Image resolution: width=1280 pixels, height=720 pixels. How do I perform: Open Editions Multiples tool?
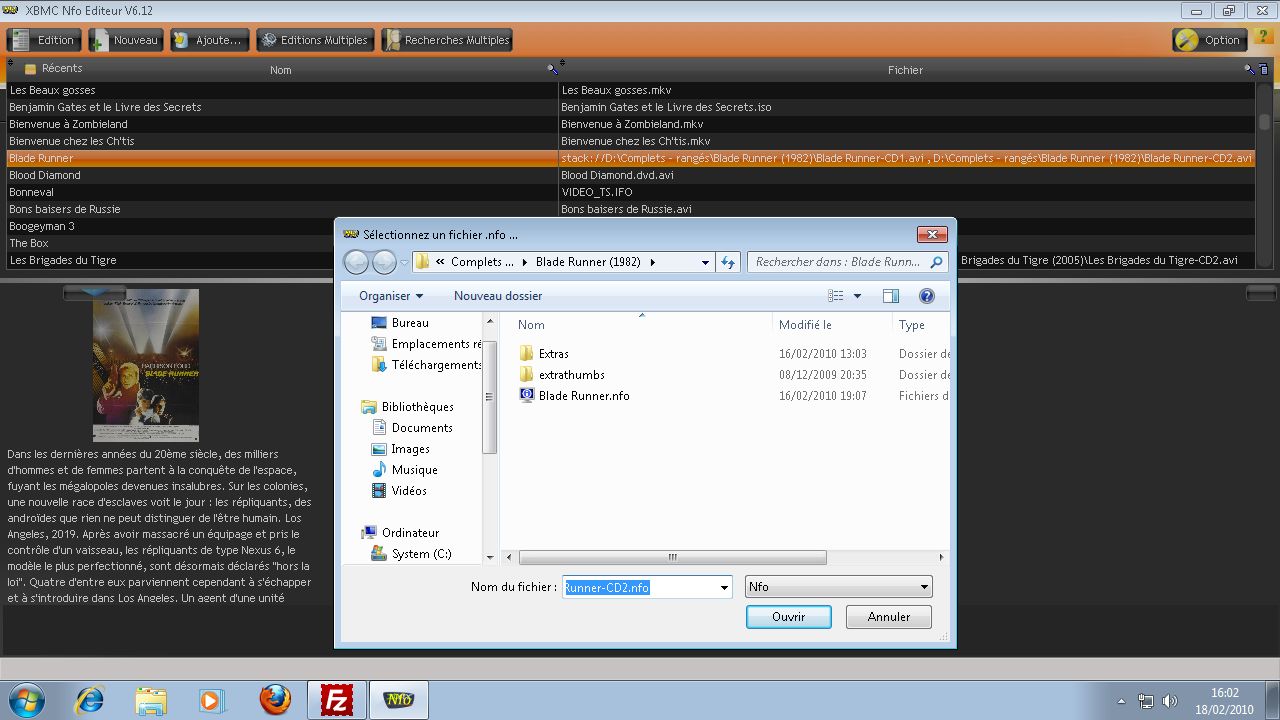314,40
